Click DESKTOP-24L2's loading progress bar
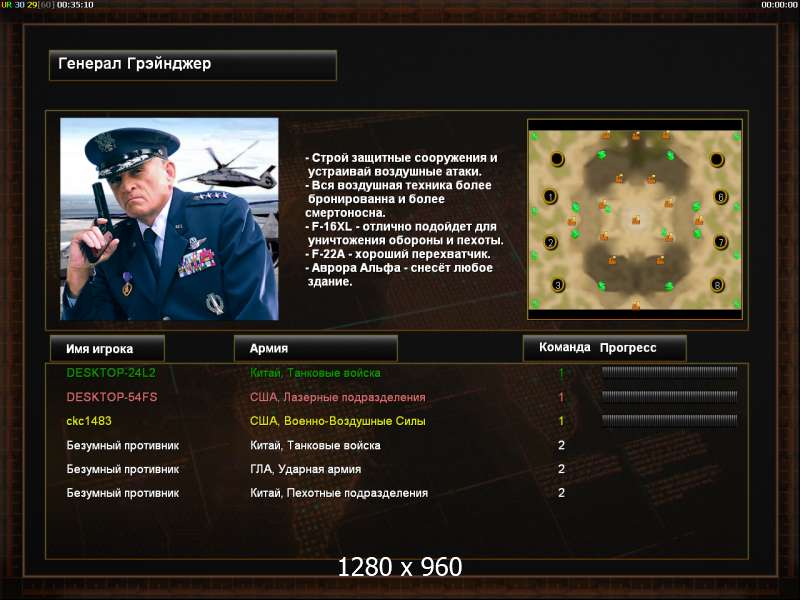The height and width of the screenshot is (600, 800). tap(669, 372)
